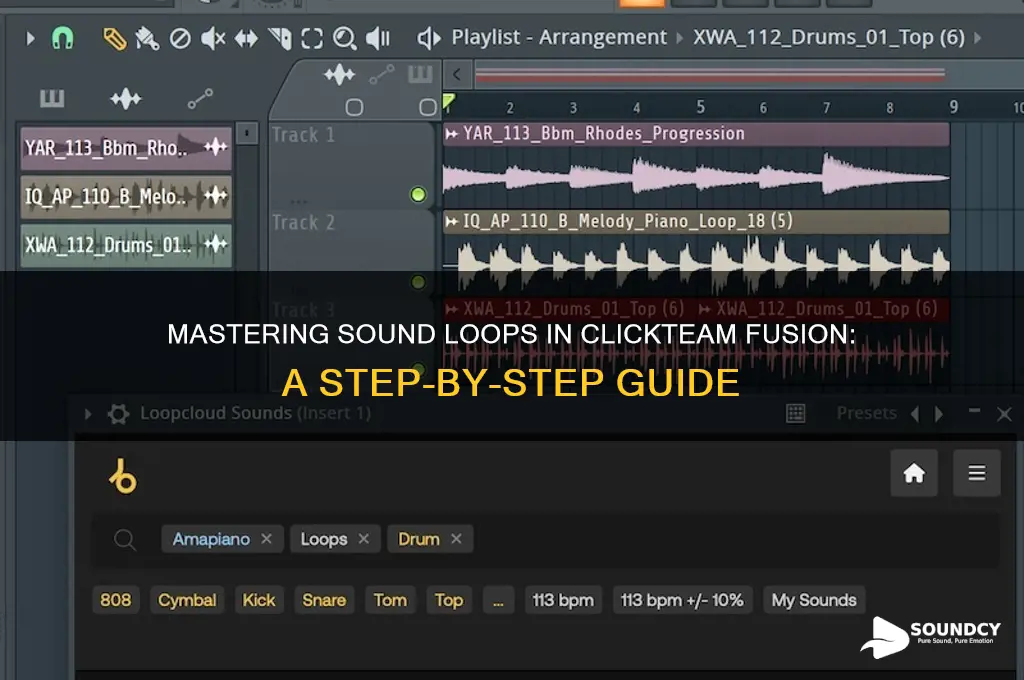The image size is (1024, 680).
Task: Filter by the Snare tag
Action: 324,600
